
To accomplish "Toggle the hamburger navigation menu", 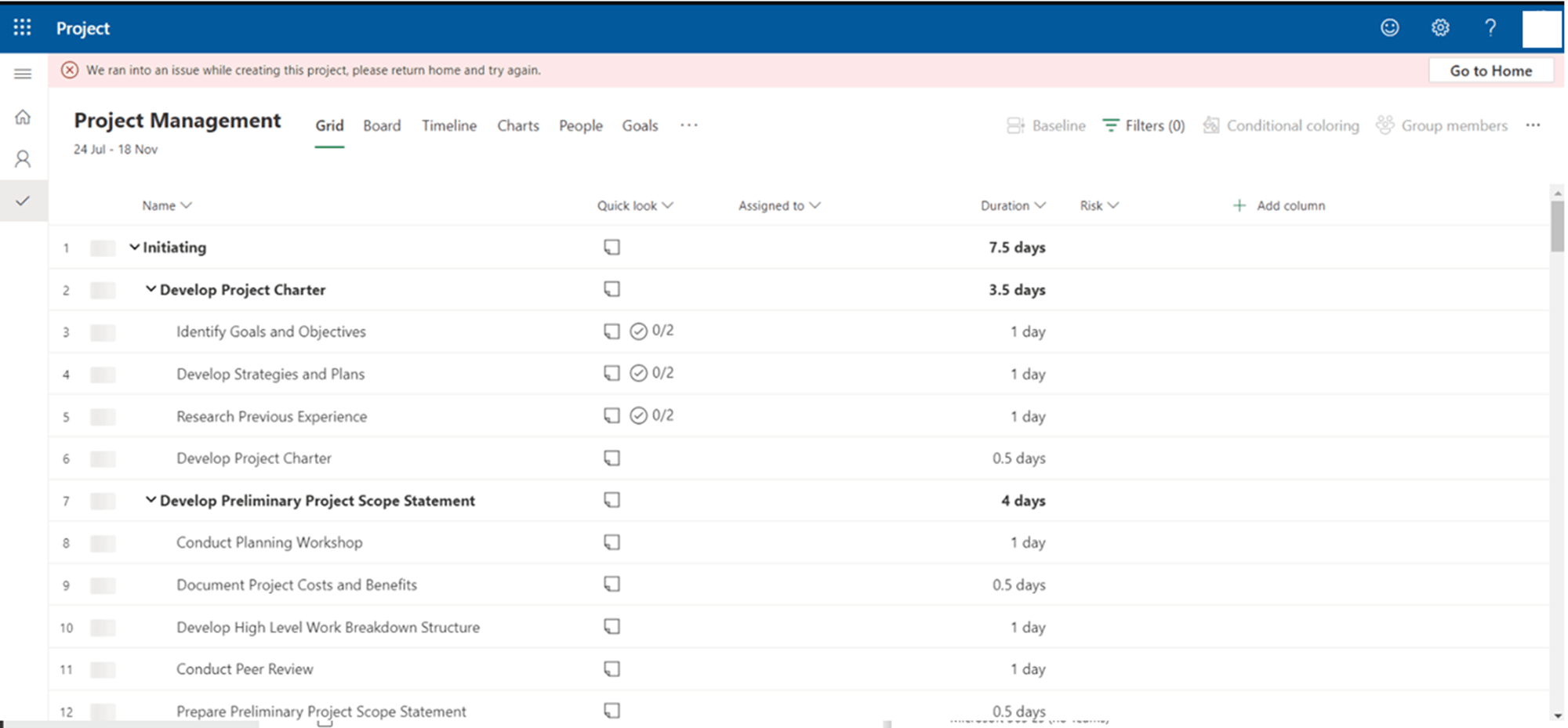I will (23, 74).
